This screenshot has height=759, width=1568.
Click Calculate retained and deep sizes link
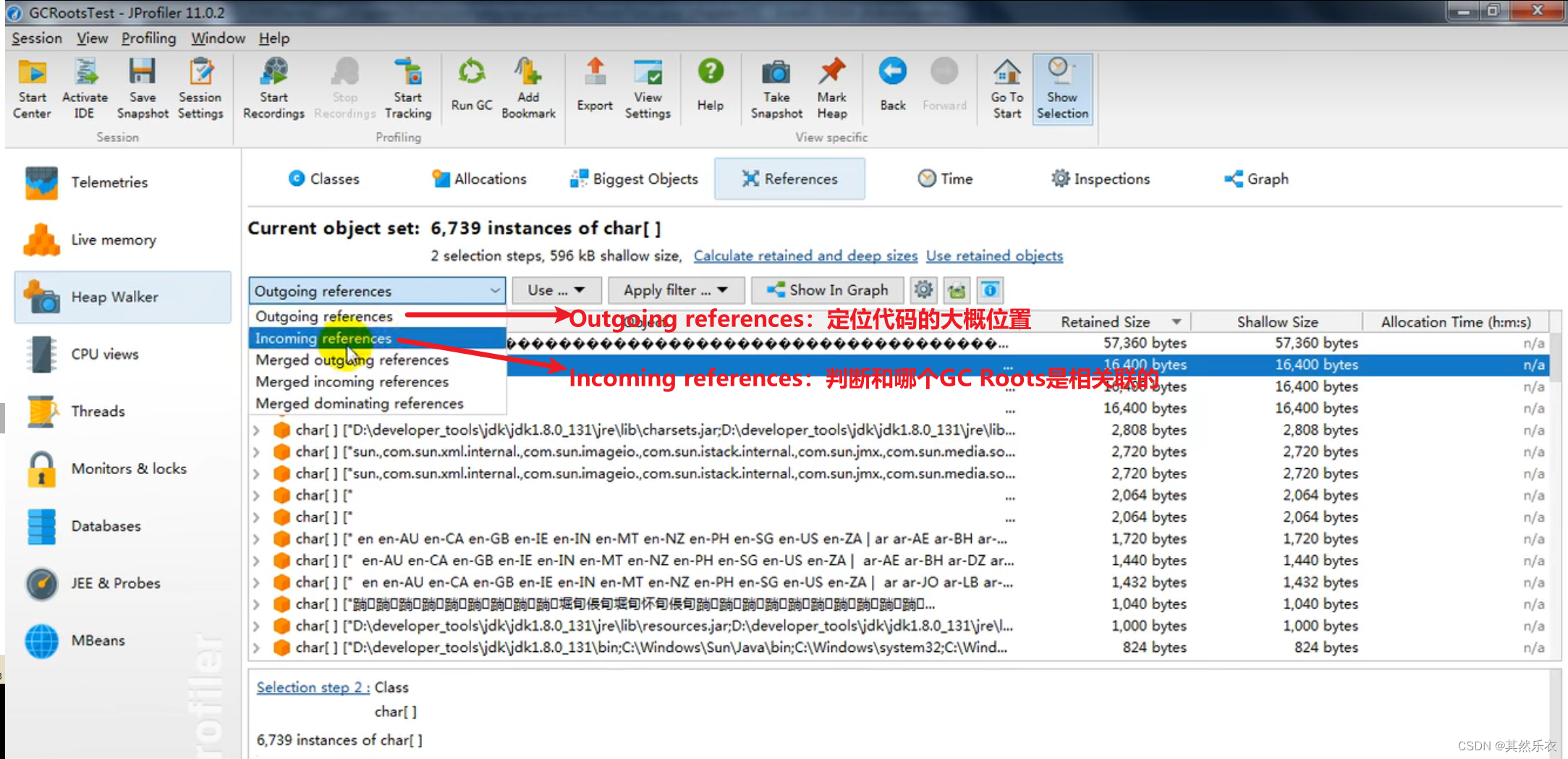[805, 255]
